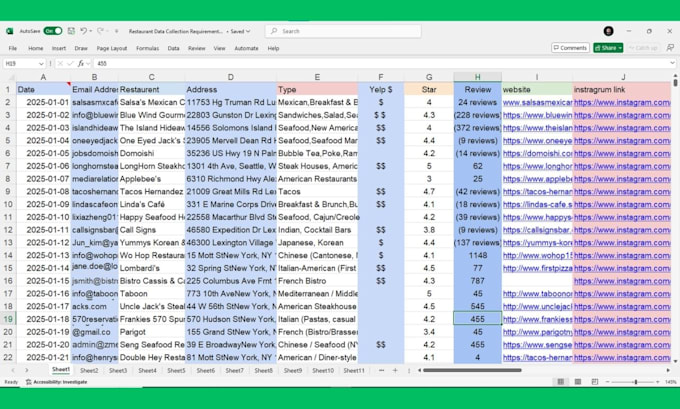This screenshot has height=409, width=680.
Task: Switch to Page Break Preview icon
Action: [595, 382]
